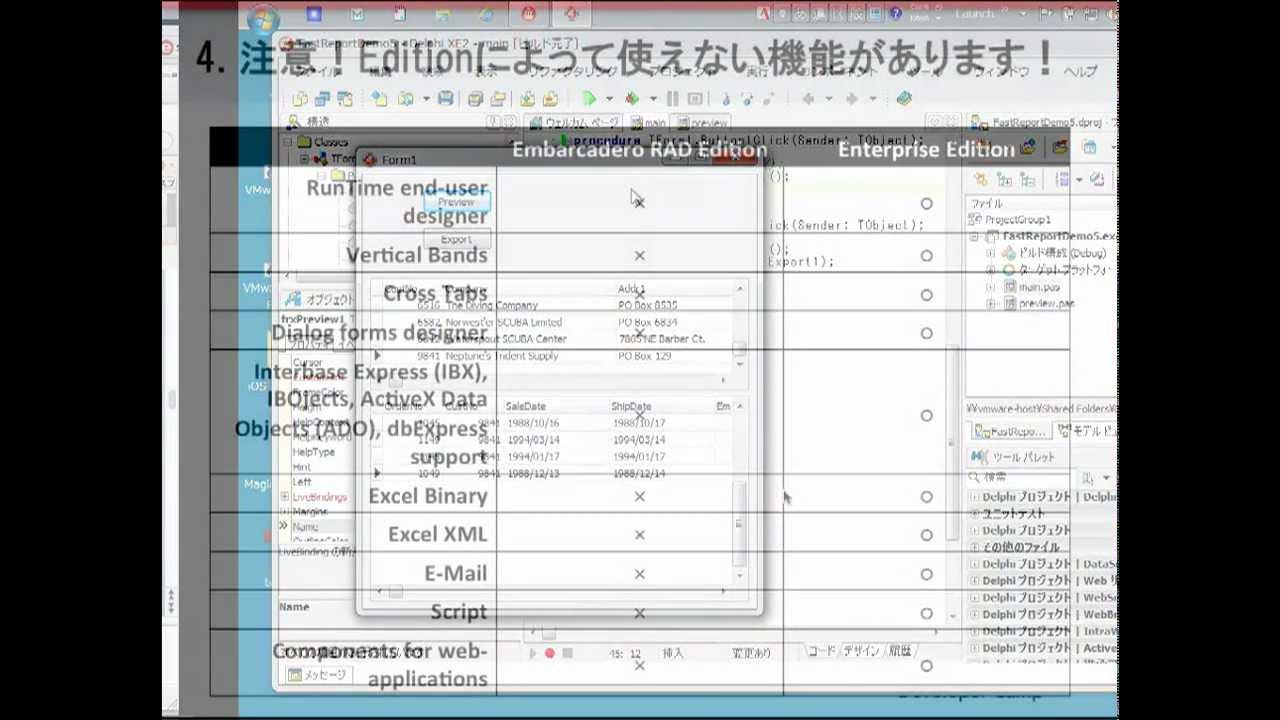Screen dimensions: 1280x720
Task: Select preview.pas in project tree
Action: pos(1045,303)
